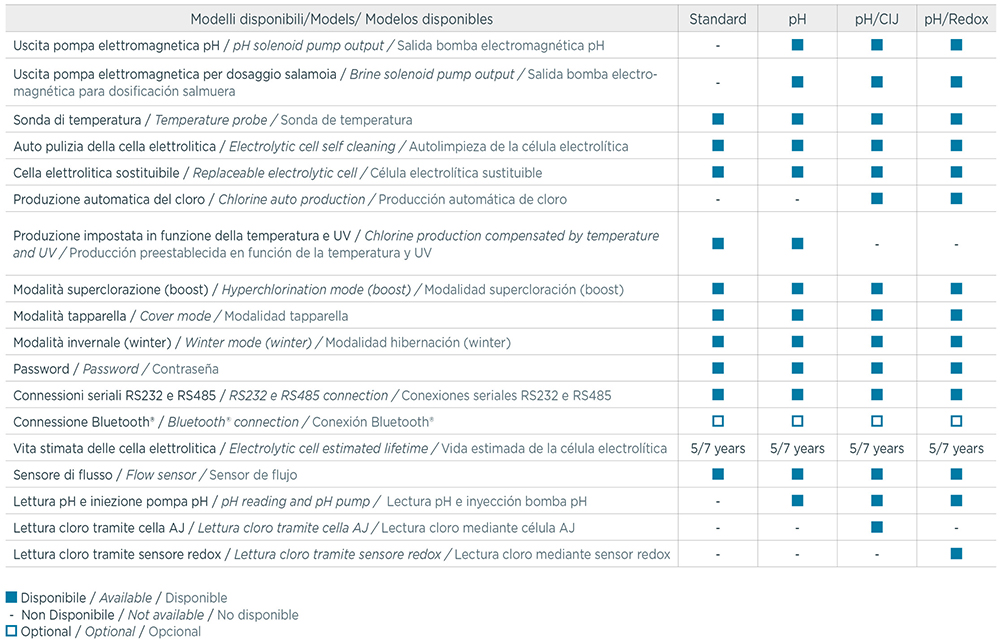The image size is (1000, 643).
Task: Click pH/CIJ square for Chlorine auto production
Action: point(876,198)
